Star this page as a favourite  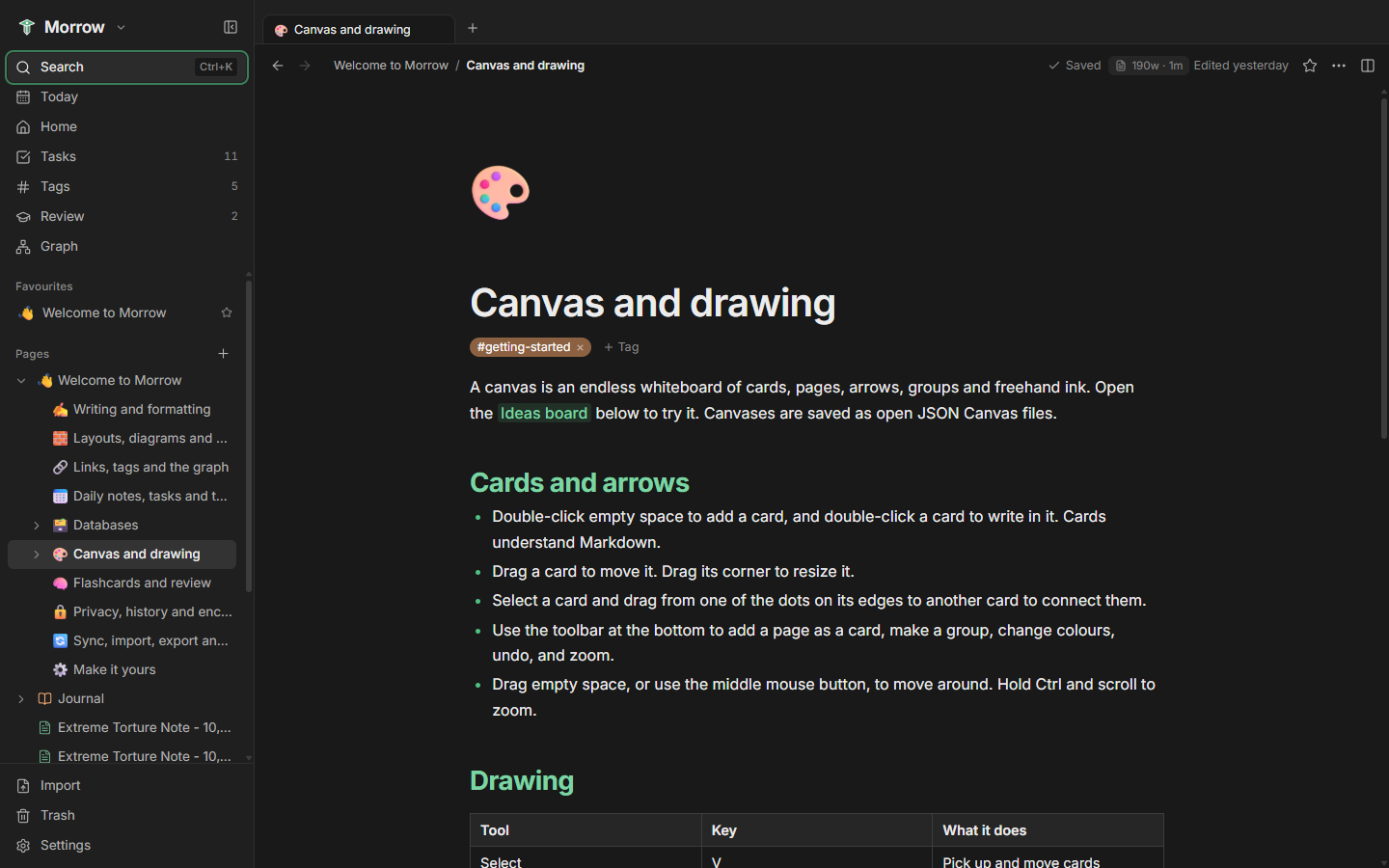1310,66
